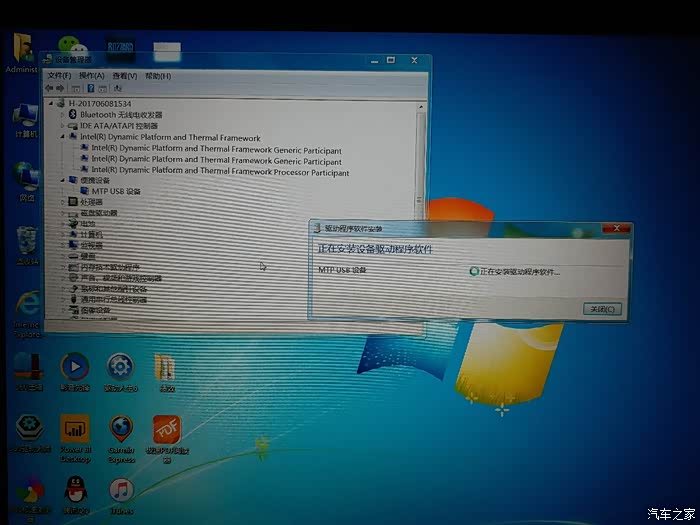Open the QQ penguin desktop icon
This screenshot has height=525, width=700.
click(75, 490)
